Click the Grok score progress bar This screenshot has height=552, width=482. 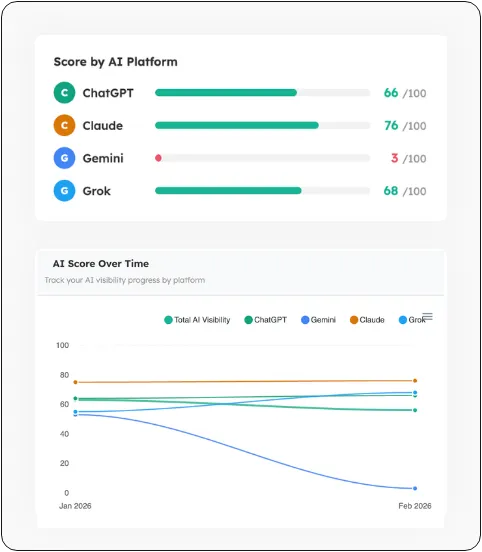coord(262,190)
